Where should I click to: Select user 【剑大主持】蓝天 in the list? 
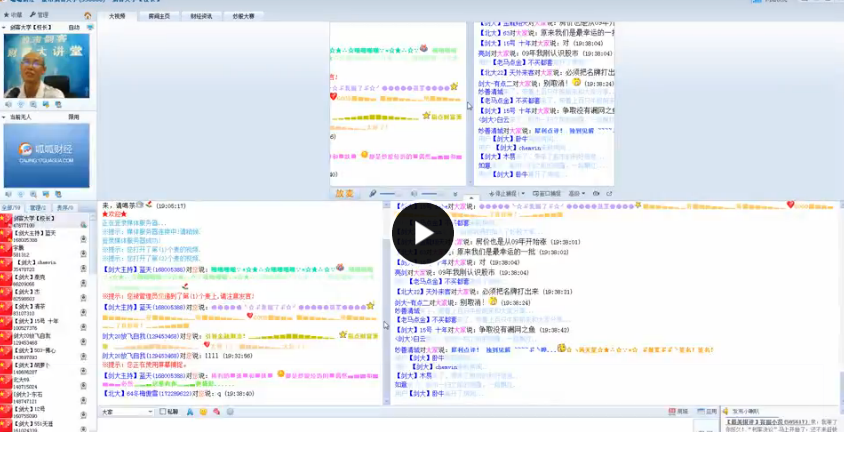click(x=46, y=236)
